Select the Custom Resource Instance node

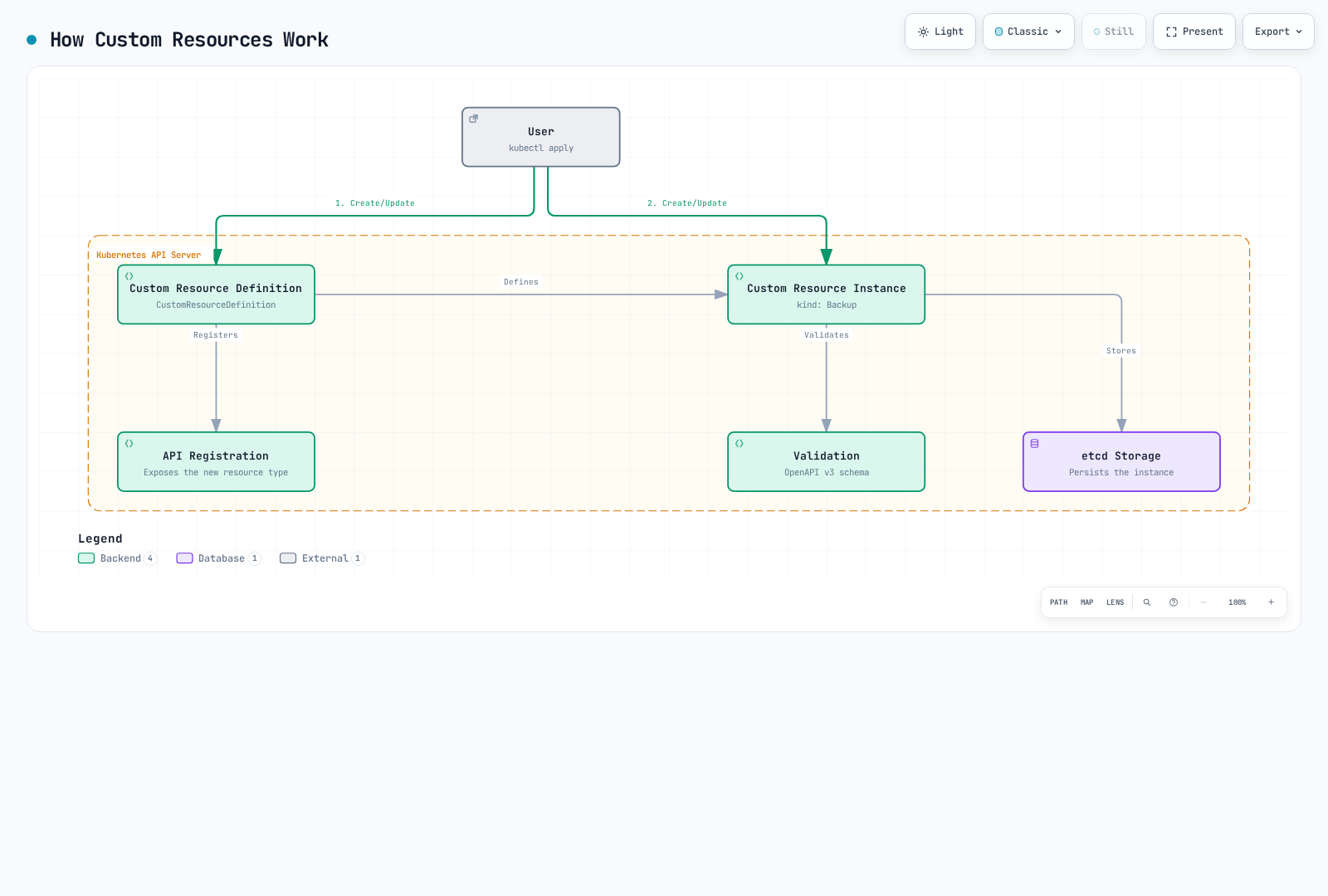tap(827, 295)
